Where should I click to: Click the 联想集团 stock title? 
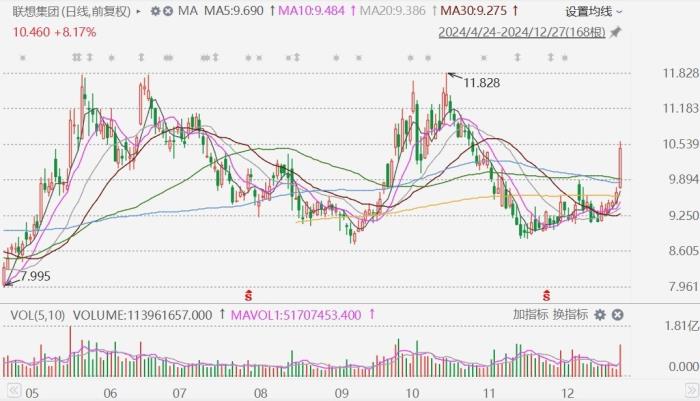pos(36,11)
